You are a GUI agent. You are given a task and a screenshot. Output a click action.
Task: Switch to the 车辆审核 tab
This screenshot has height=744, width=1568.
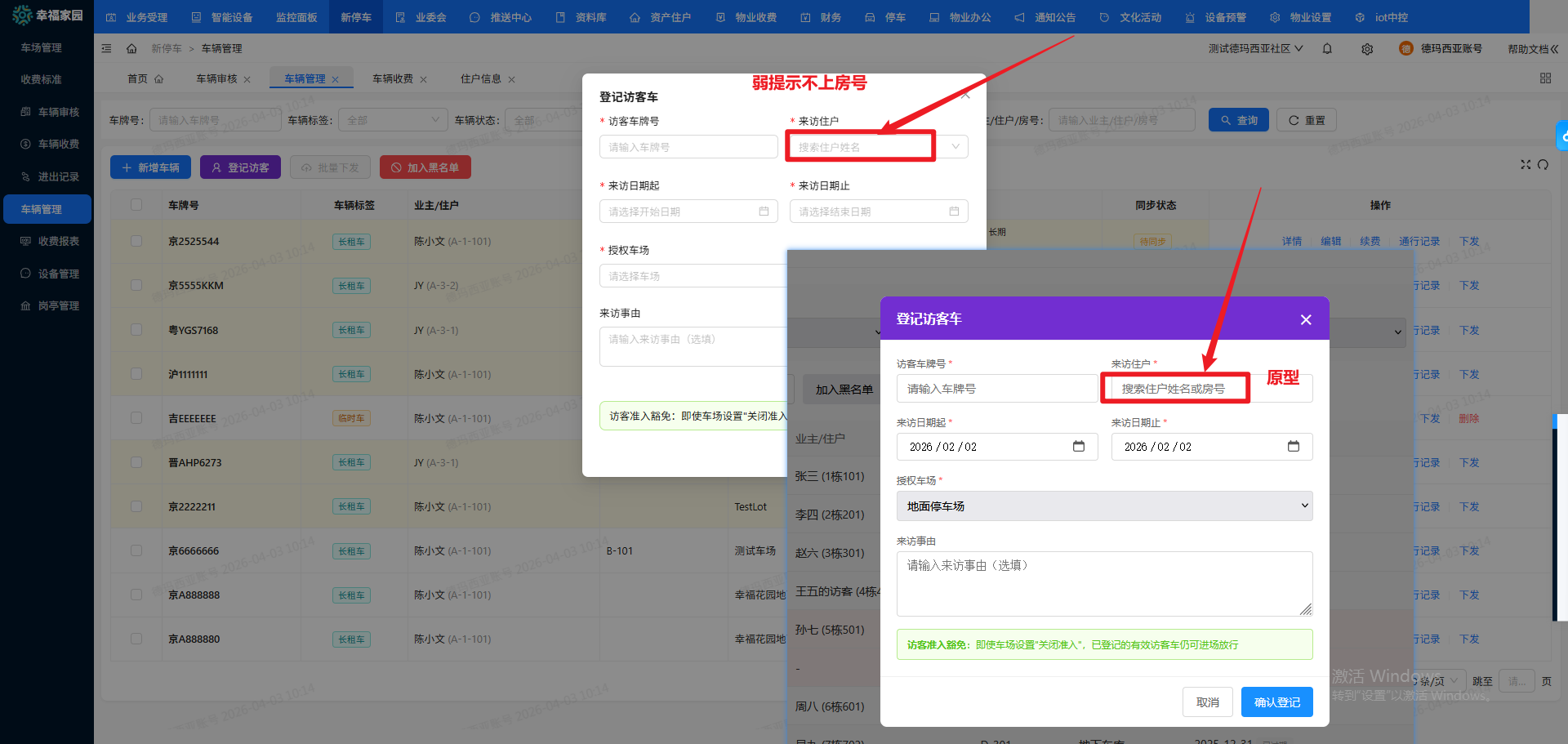click(216, 79)
